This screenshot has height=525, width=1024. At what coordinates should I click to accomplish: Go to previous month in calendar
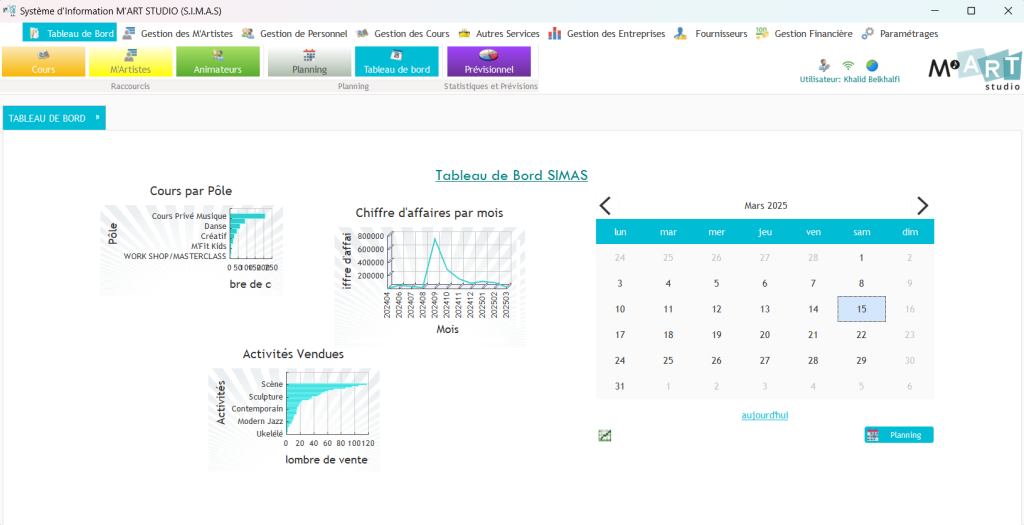pos(605,206)
